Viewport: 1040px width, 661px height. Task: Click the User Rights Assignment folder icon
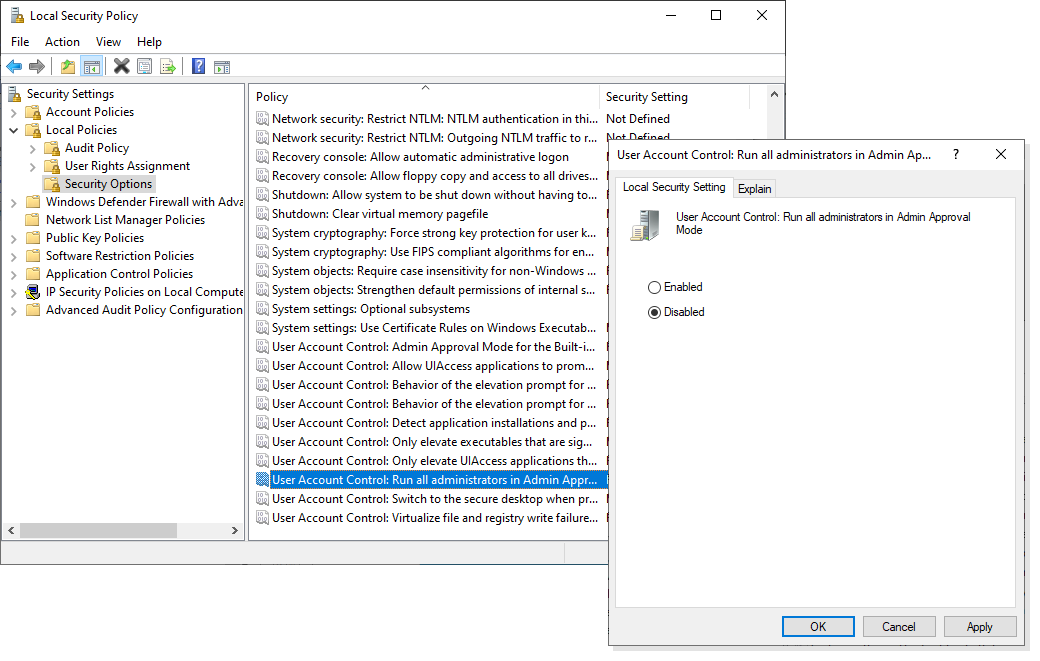(x=52, y=166)
